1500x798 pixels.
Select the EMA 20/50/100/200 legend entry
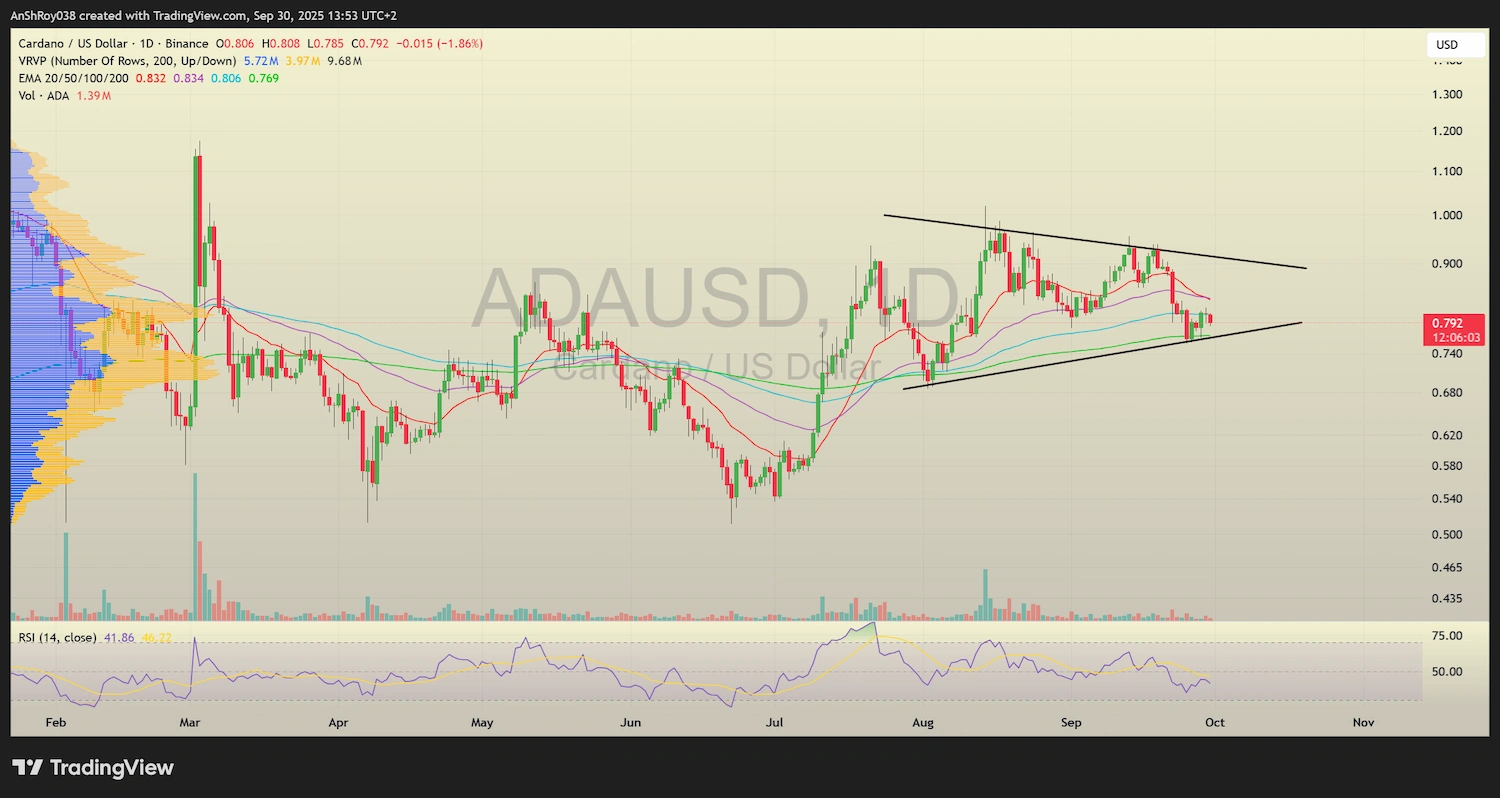(x=75, y=78)
